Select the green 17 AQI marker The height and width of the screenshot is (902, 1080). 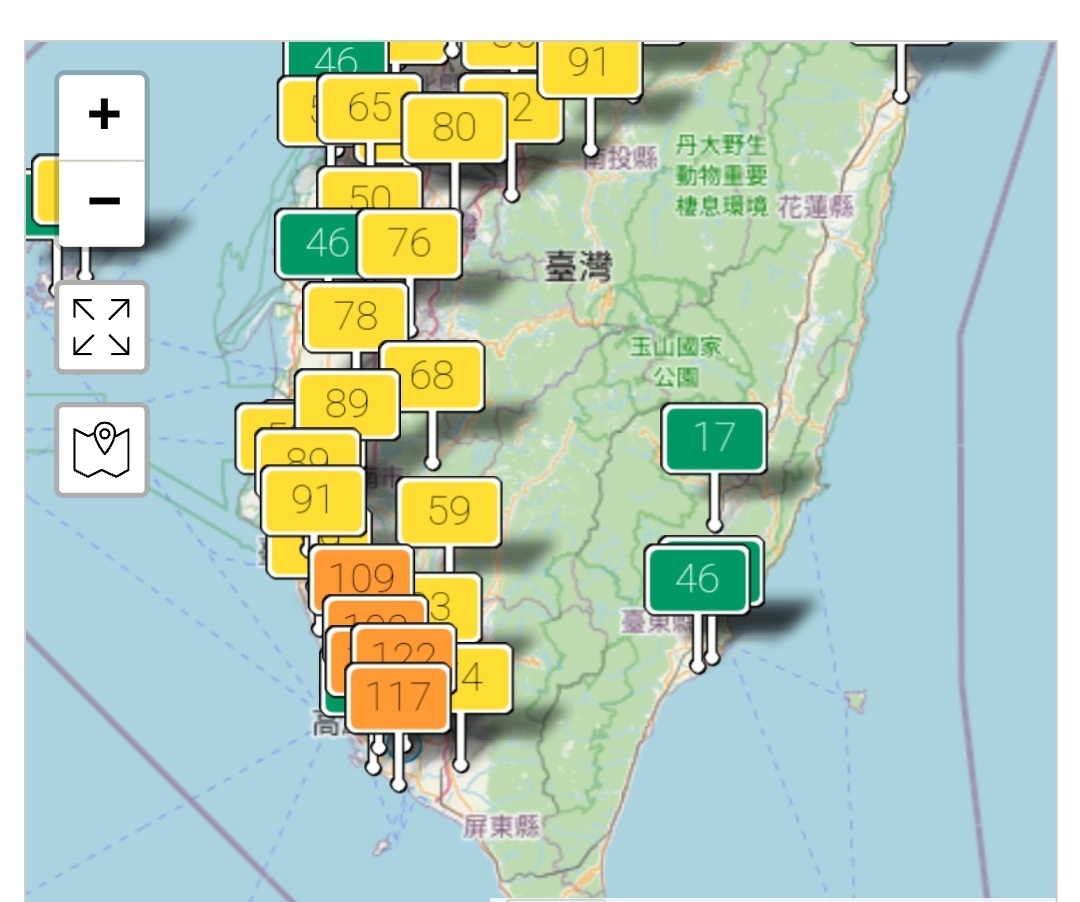click(714, 438)
